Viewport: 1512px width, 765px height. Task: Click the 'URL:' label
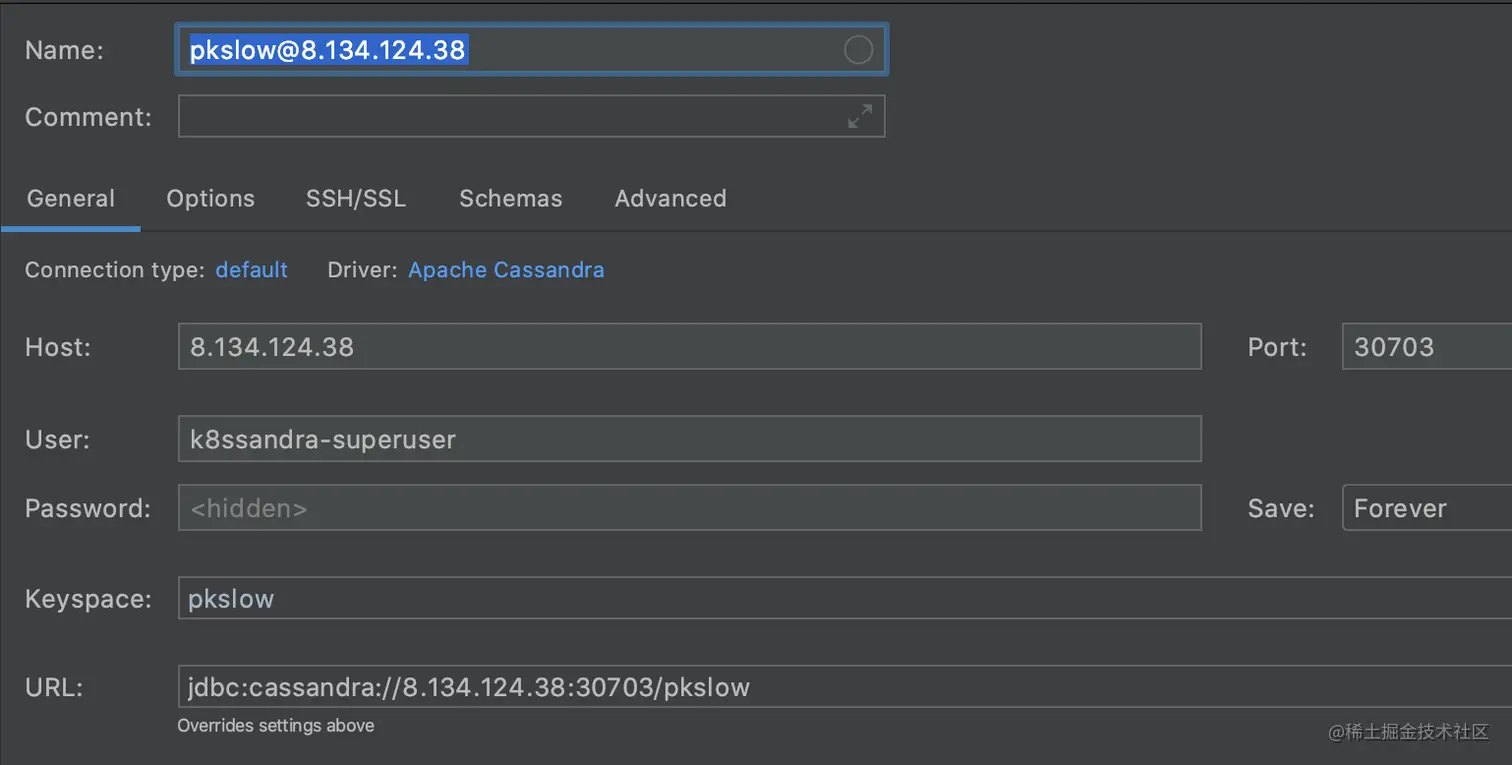coord(54,687)
